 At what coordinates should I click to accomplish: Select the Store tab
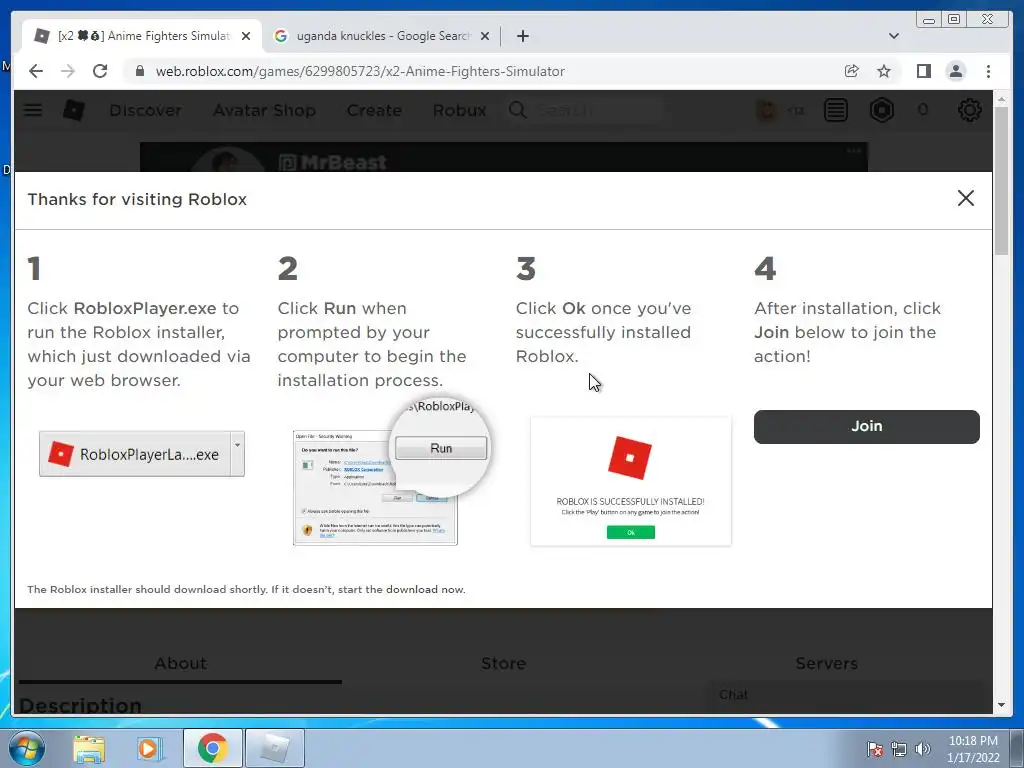(504, 664)
